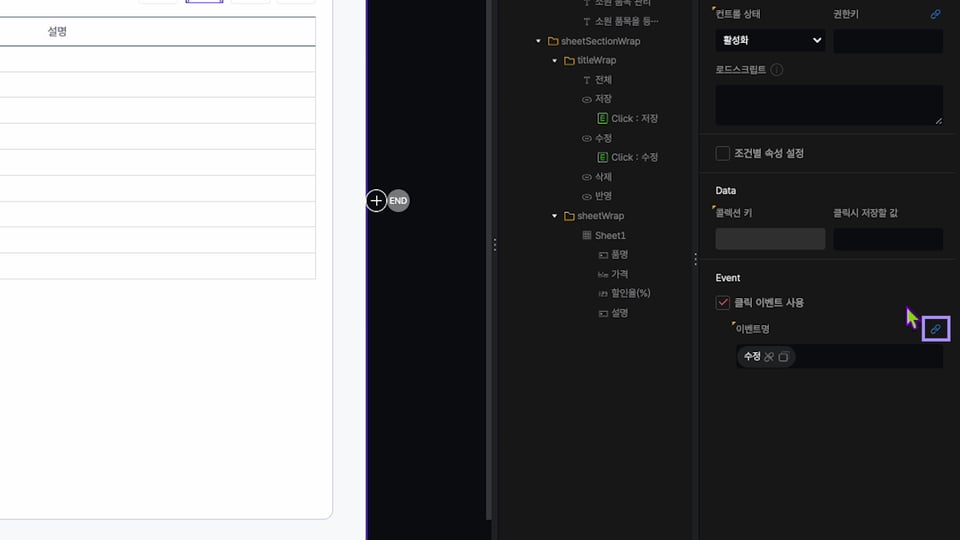Viewport: 960px width, 540px height.
Task: Collapse the sheetSectionWrap folder arrow
Action: (538, 41)
